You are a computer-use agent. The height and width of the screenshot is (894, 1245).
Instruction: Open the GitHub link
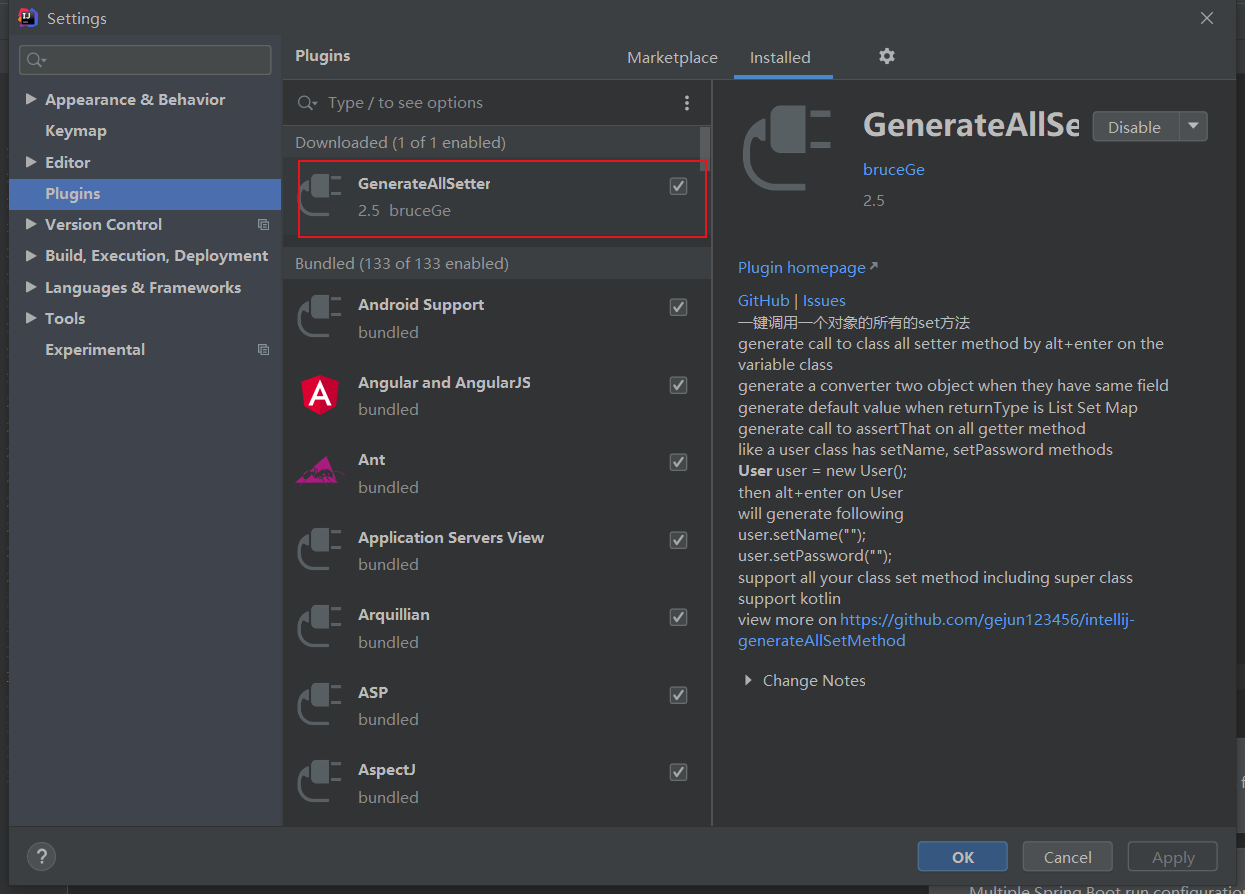click(x=763, y=300)
